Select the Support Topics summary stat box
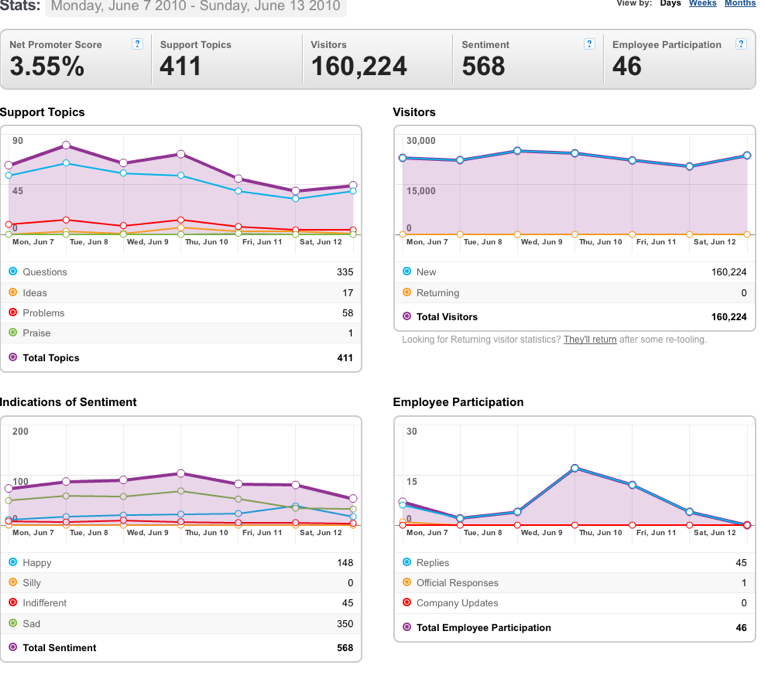765x676 pixels. pyautogui.click(x=227, y=60)
